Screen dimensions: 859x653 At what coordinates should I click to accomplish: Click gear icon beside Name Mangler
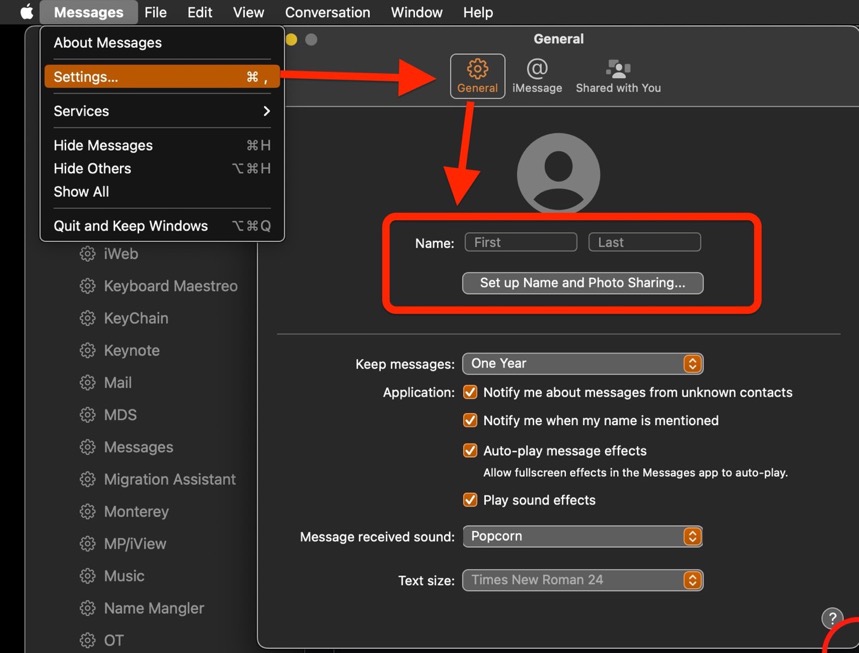click(87, 608)
